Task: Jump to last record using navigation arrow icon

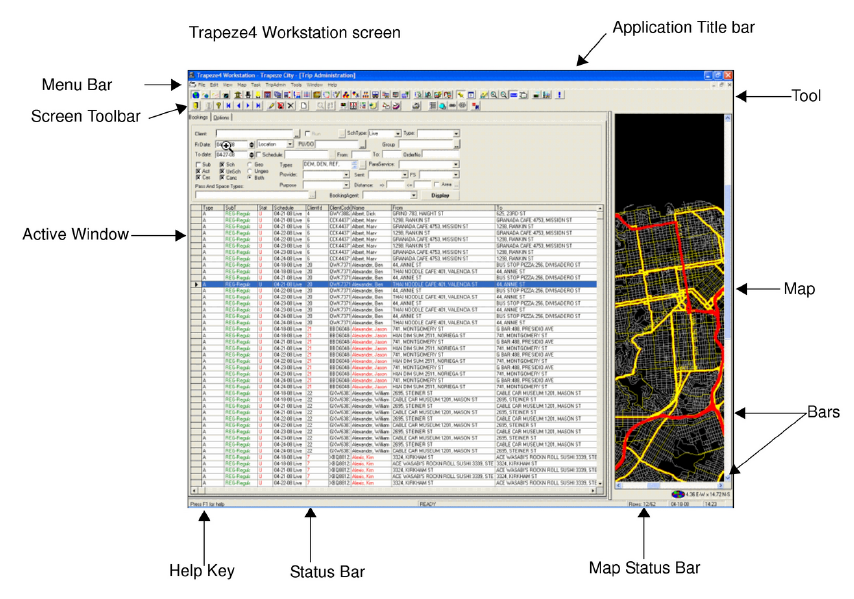Action: coord(257,106)
